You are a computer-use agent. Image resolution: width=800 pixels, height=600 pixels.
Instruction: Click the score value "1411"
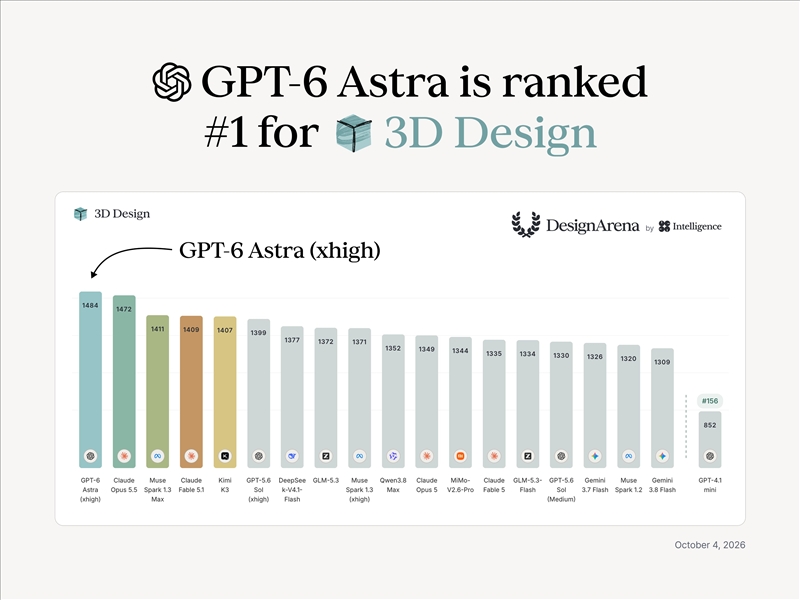point(158,329)
